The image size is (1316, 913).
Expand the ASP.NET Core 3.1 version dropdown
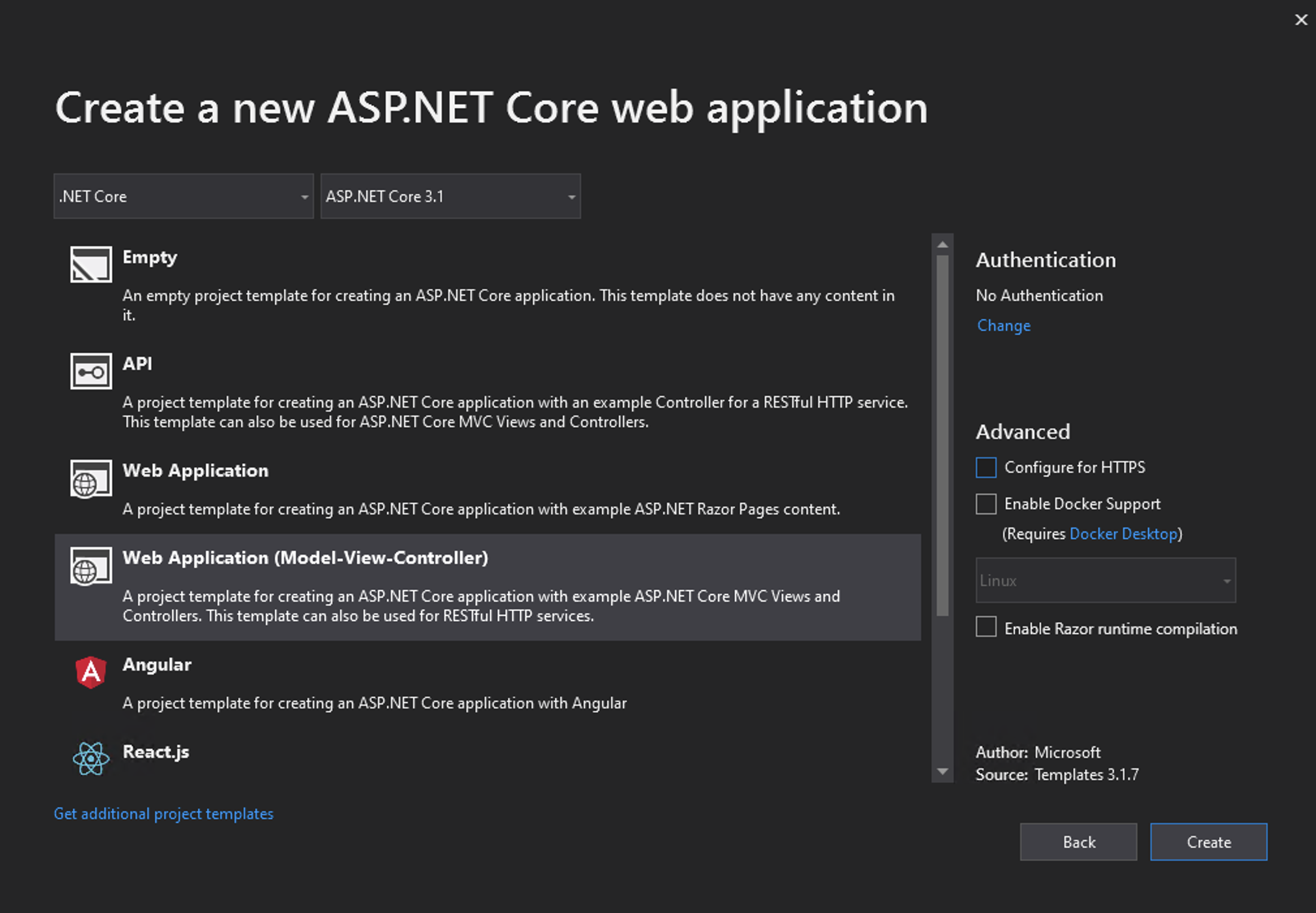pyautogui.click(x=450, y=196)
